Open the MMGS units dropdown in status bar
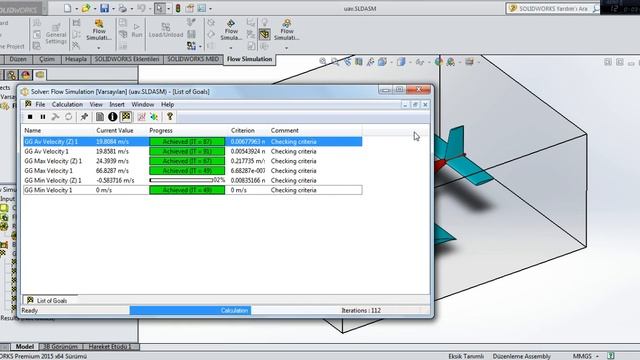This screenshot has height=360, width=640. click(x=585, y=356)
